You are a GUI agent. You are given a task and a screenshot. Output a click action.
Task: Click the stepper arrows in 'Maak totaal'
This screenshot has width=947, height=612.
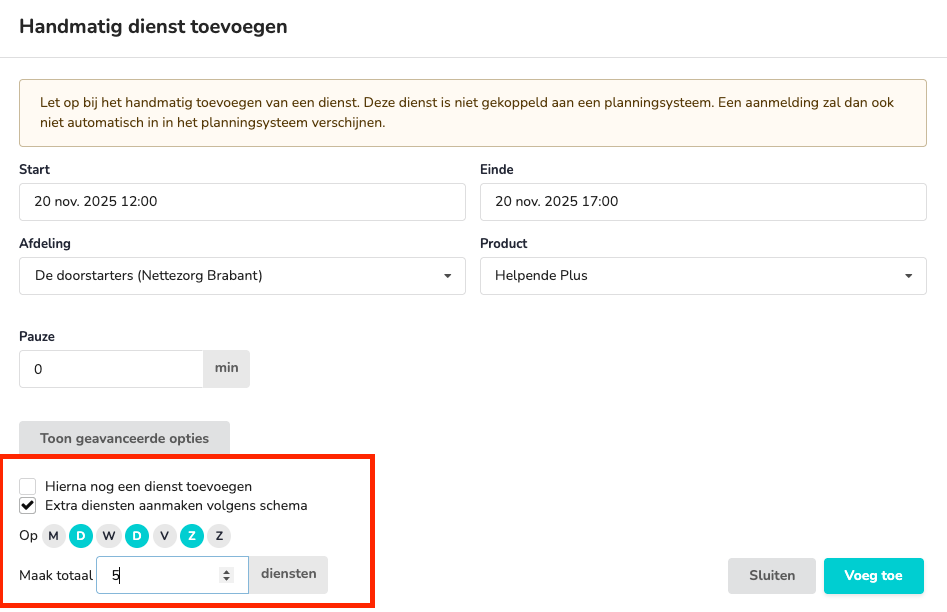[227, 575]
